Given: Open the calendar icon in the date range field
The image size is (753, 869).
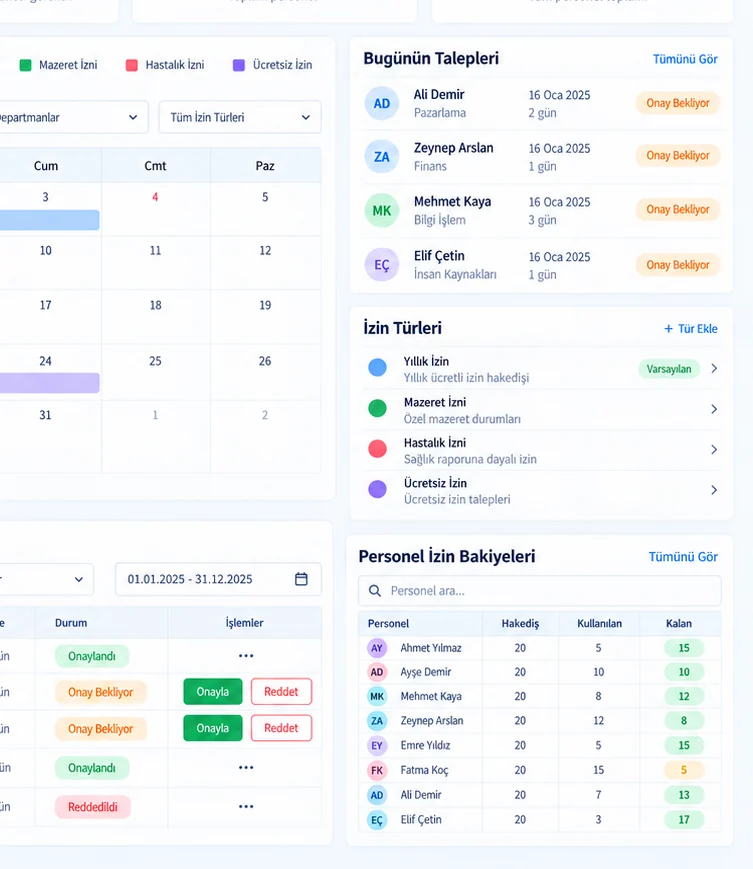Looking at the screenshot, I should click(301, 579).
